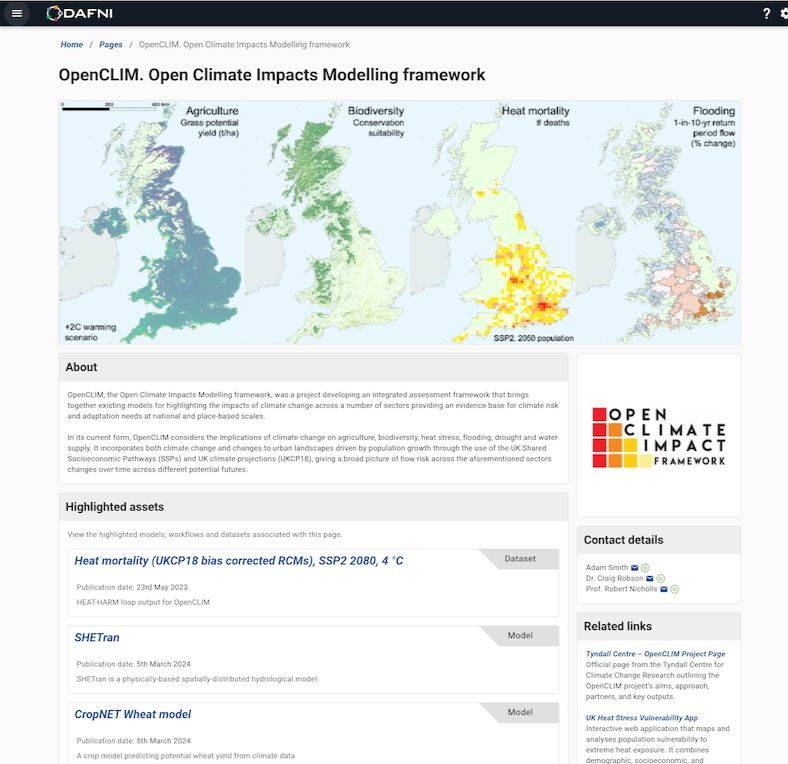Screen dimensions: 788x764
Task: Email Prof. Robert Nicholls via envelope icon
Action: pyautogui.click(x=663, y=589)
